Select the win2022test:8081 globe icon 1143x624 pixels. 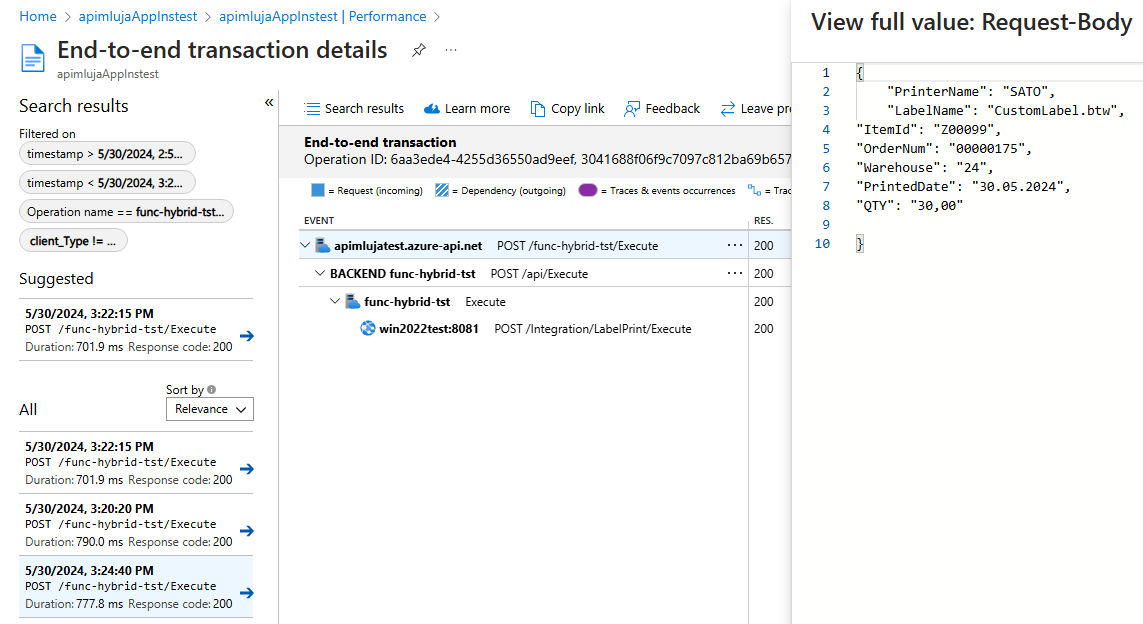point(366,328)
